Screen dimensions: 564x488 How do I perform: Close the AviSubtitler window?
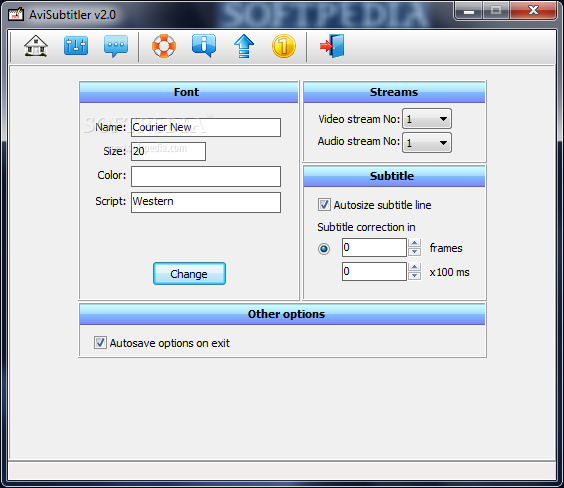[533, 10]
